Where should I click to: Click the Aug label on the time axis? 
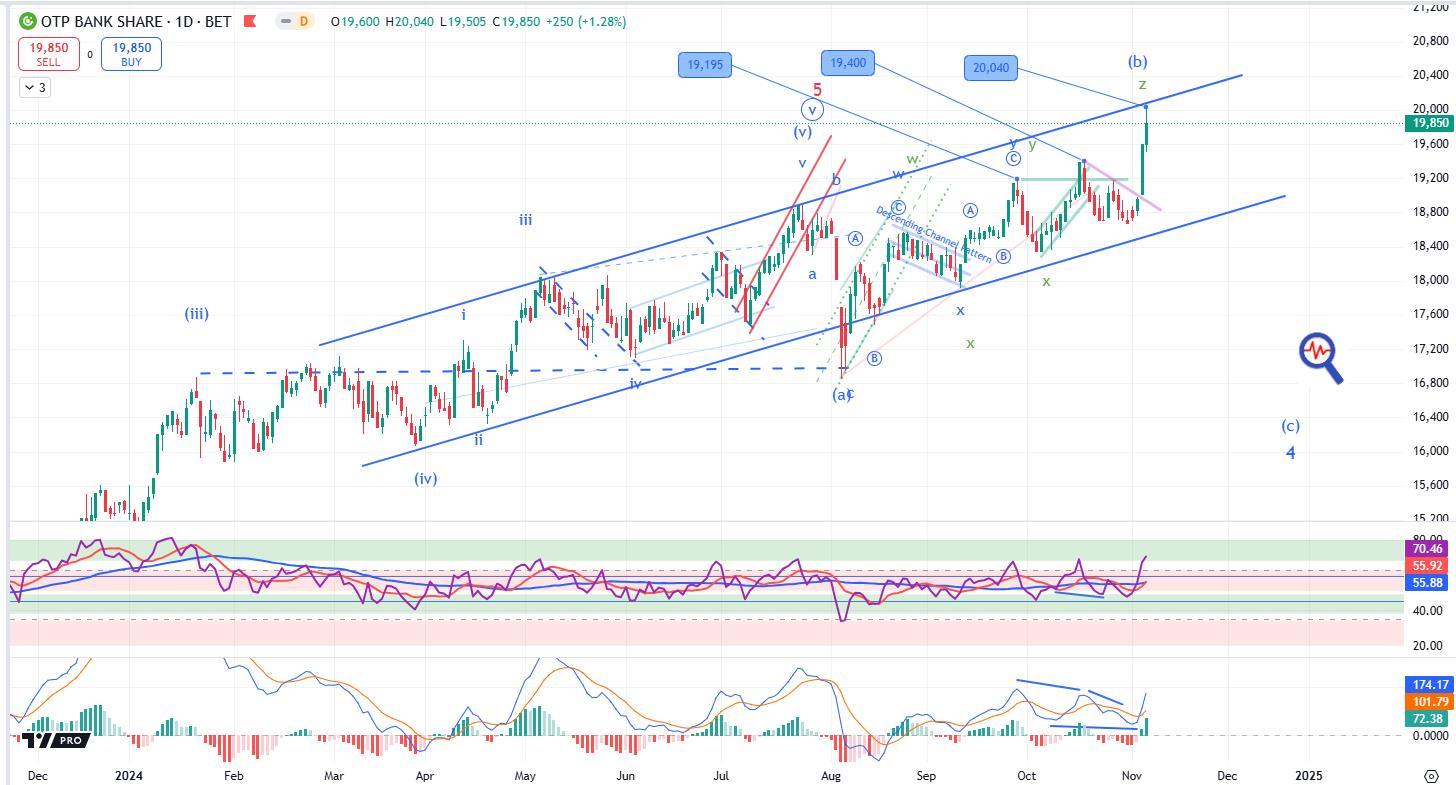[831, 775]
